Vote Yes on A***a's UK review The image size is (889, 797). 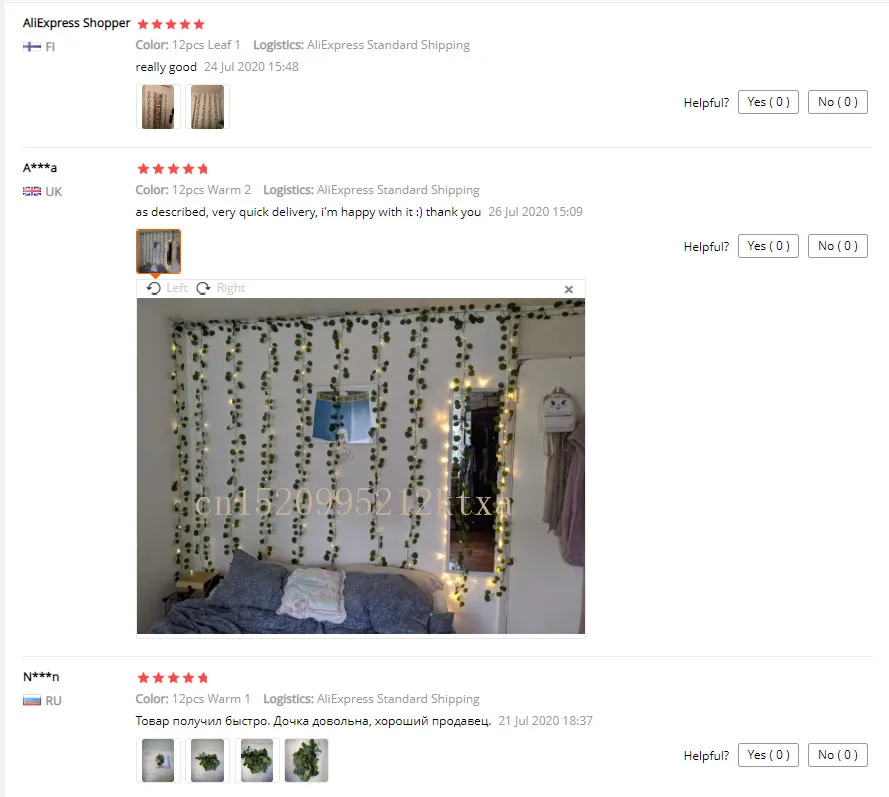click(x=768, y=246)
